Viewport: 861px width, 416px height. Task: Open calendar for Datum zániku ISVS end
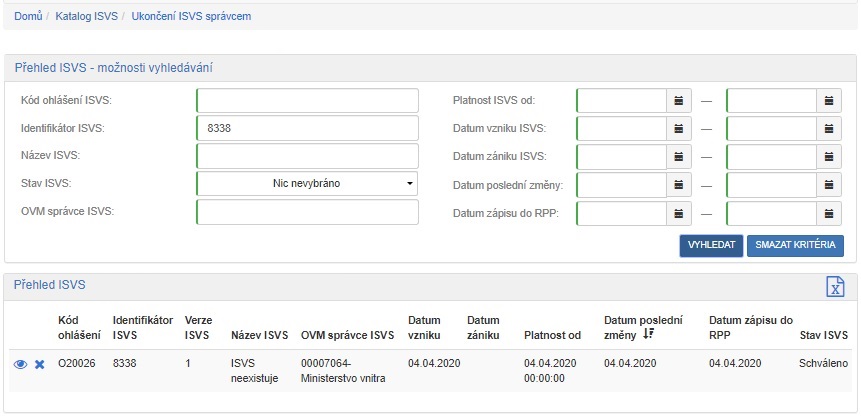829,157
